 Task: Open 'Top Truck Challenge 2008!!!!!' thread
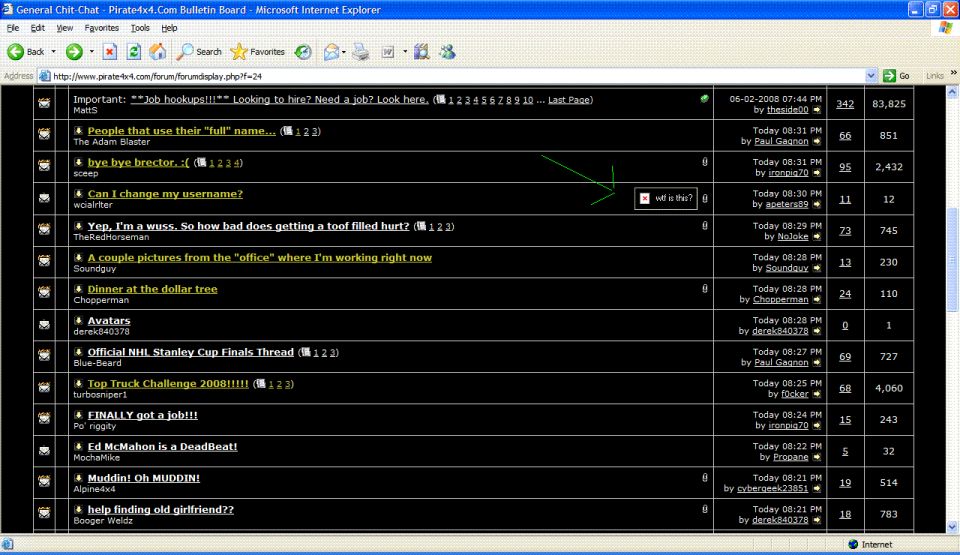tap(168, 383)
